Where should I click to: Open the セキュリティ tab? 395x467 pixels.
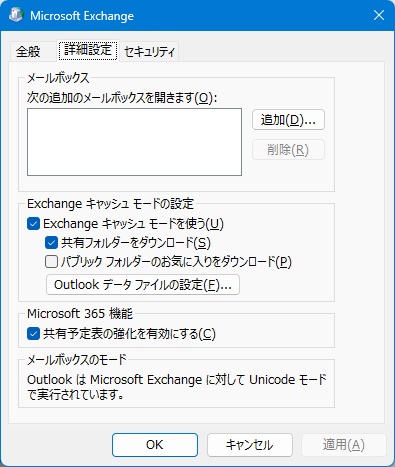tap(149, 51)
